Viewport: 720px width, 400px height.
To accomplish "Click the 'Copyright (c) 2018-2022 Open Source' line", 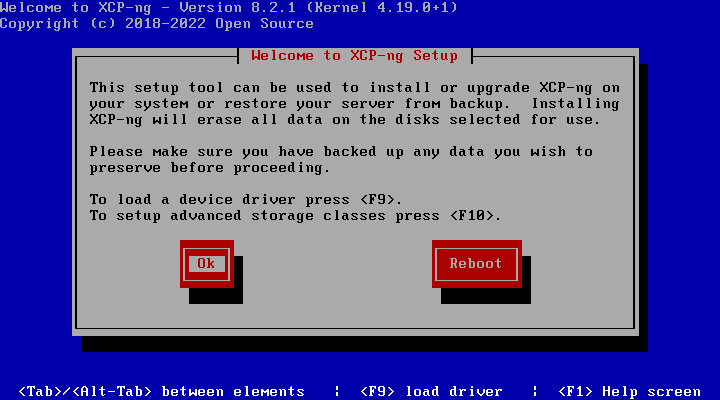I will click(157, 23).
